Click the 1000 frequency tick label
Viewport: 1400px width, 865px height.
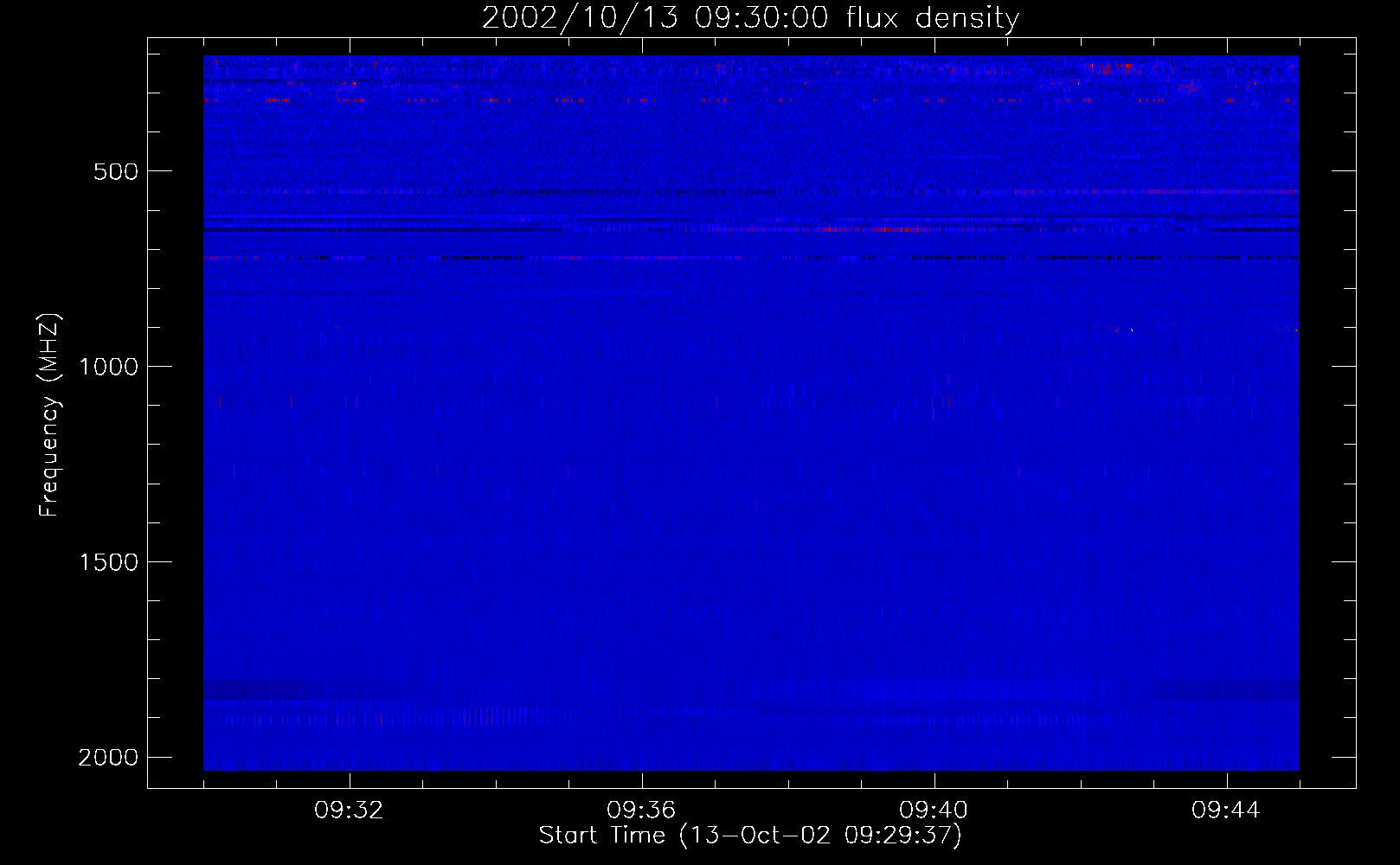pos(108,367)
